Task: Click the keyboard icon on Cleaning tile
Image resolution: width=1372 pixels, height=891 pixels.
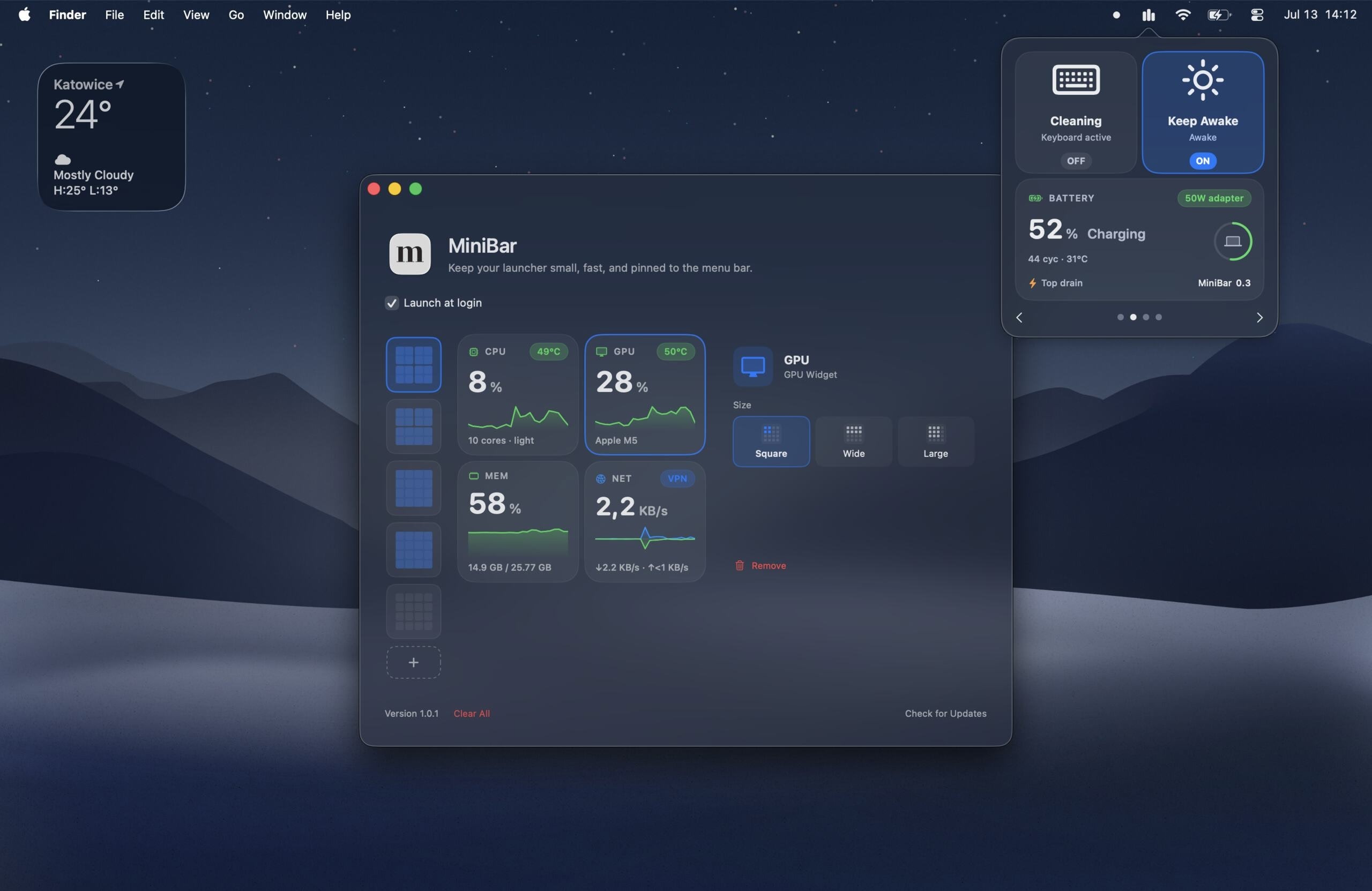Action: point(1076,79)
